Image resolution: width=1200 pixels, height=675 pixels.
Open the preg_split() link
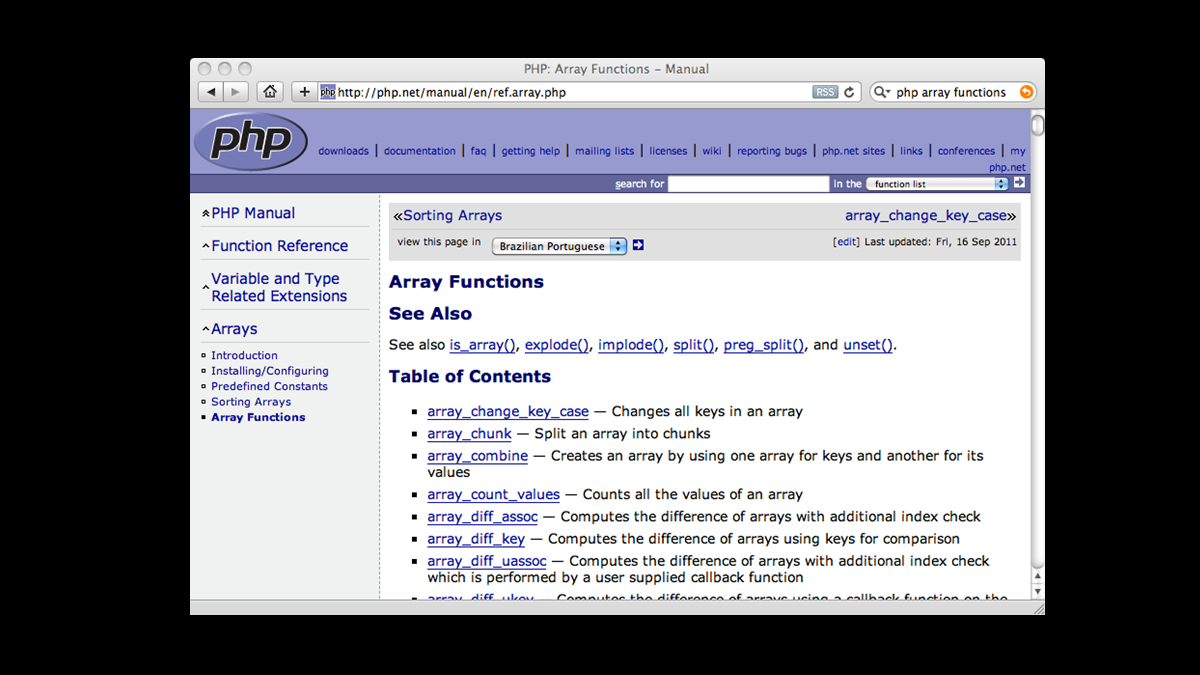point(764,345)
